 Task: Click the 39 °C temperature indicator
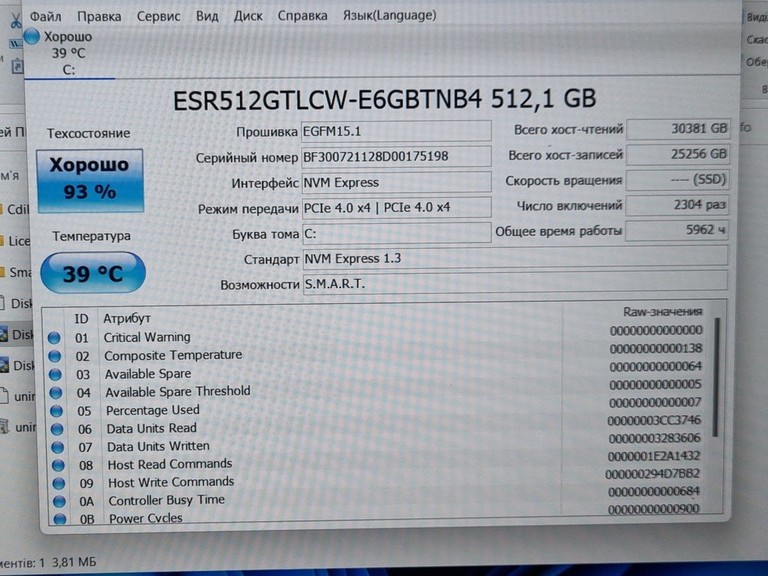pyautogui.click(x=93, y=273)
